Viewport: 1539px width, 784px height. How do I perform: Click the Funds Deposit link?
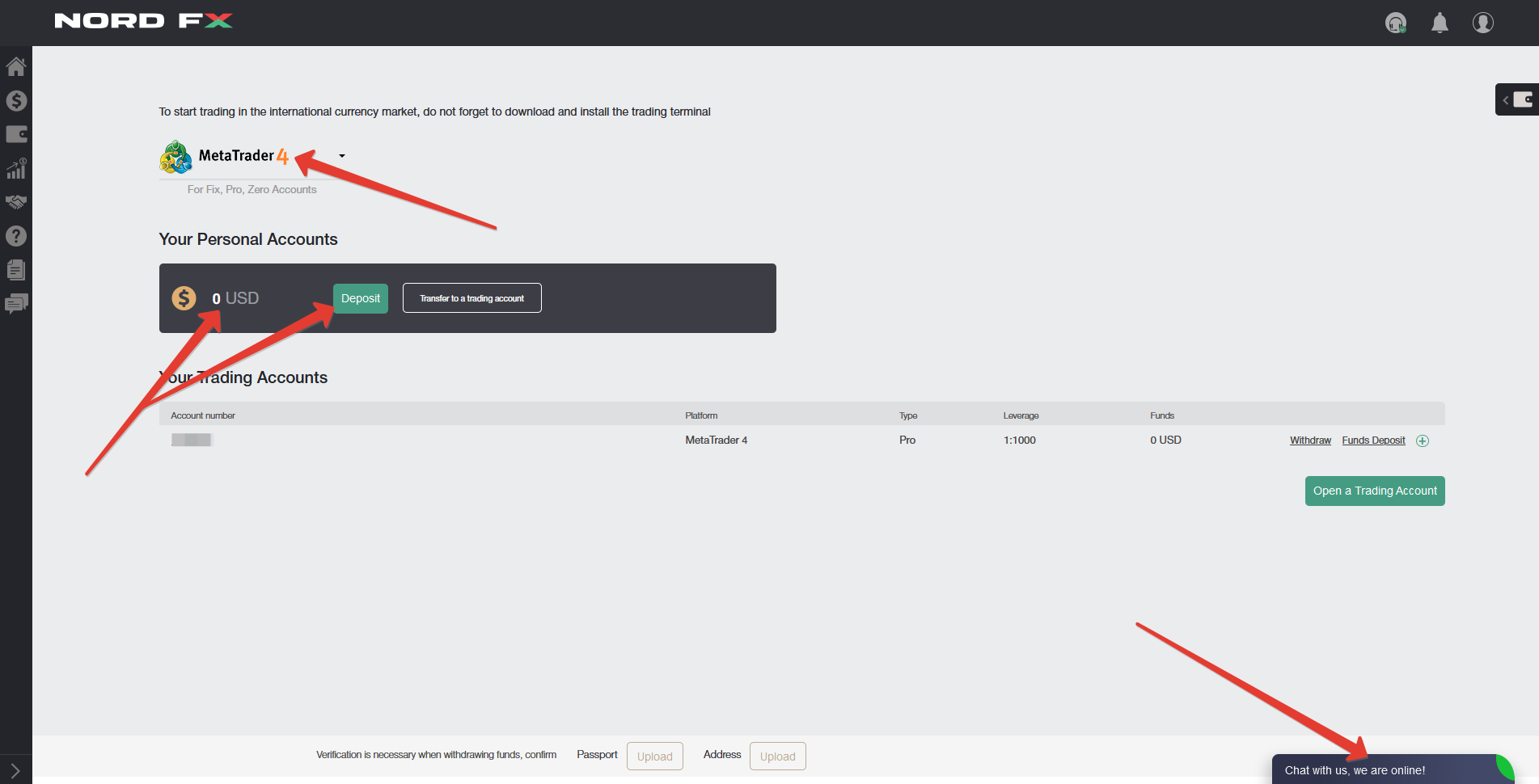[x=1373, y=440]
